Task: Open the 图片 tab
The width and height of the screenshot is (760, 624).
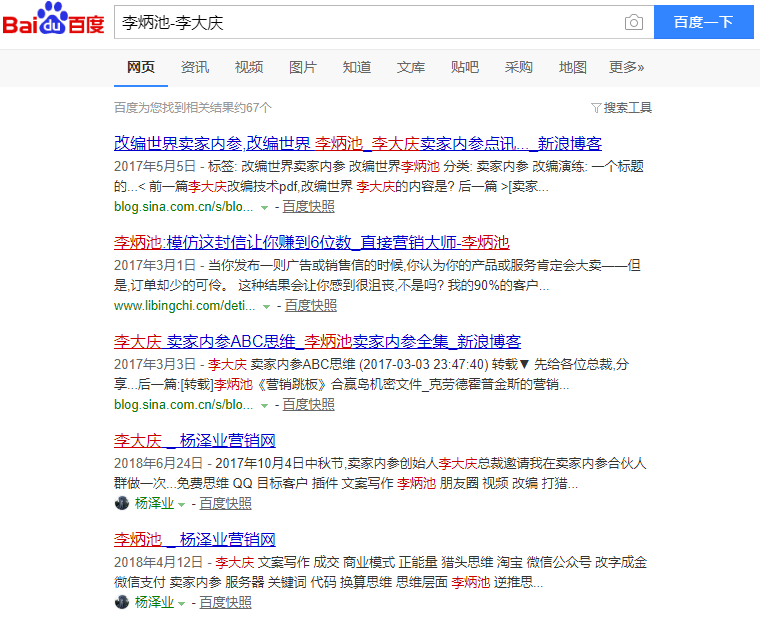Action: pyautogui.click(x=303, y=67)
